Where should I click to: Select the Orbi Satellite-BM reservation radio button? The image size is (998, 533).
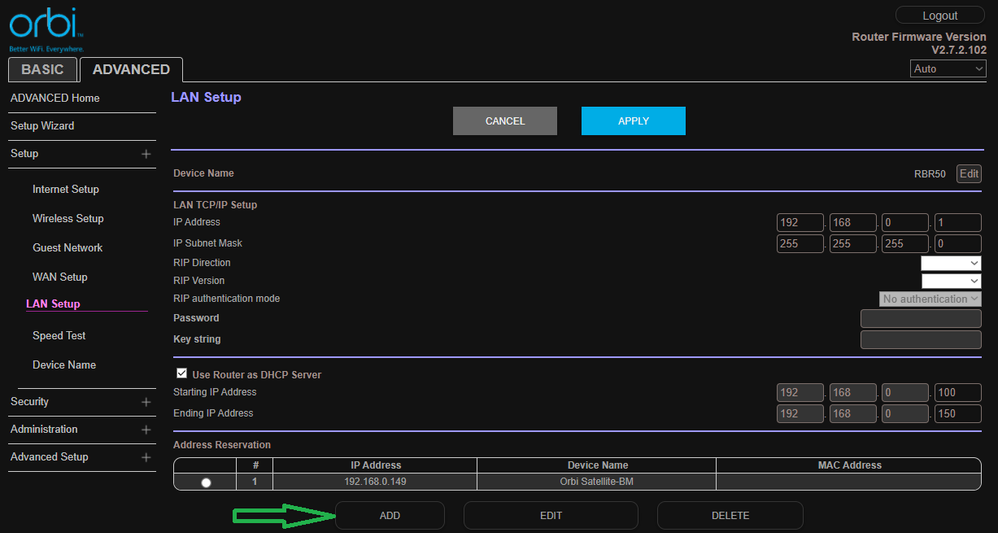click(206, 482)
